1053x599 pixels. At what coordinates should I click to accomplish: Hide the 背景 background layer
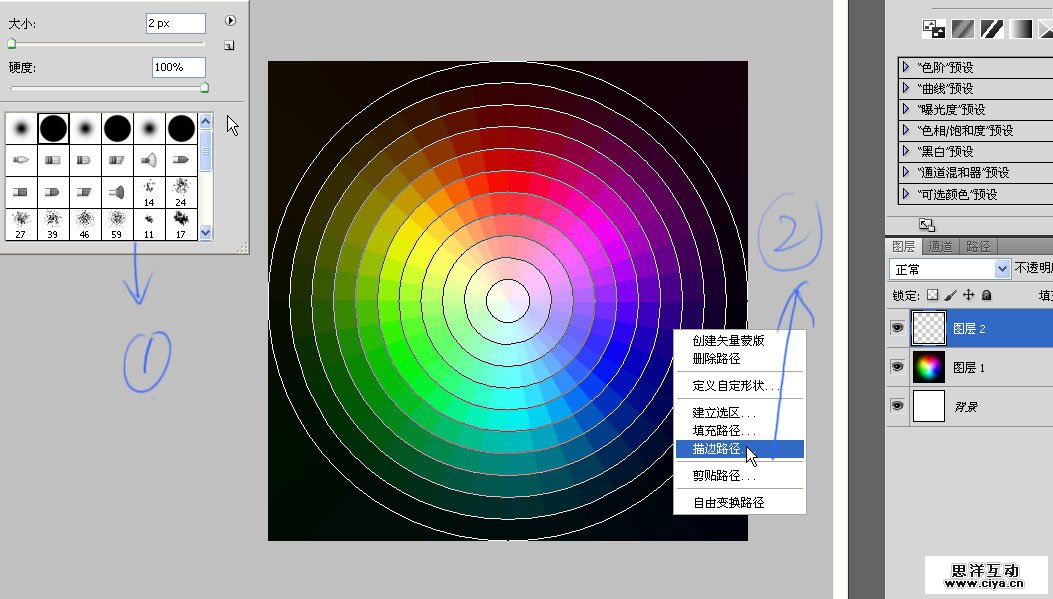pyautogui.click(x=896, y=406)
